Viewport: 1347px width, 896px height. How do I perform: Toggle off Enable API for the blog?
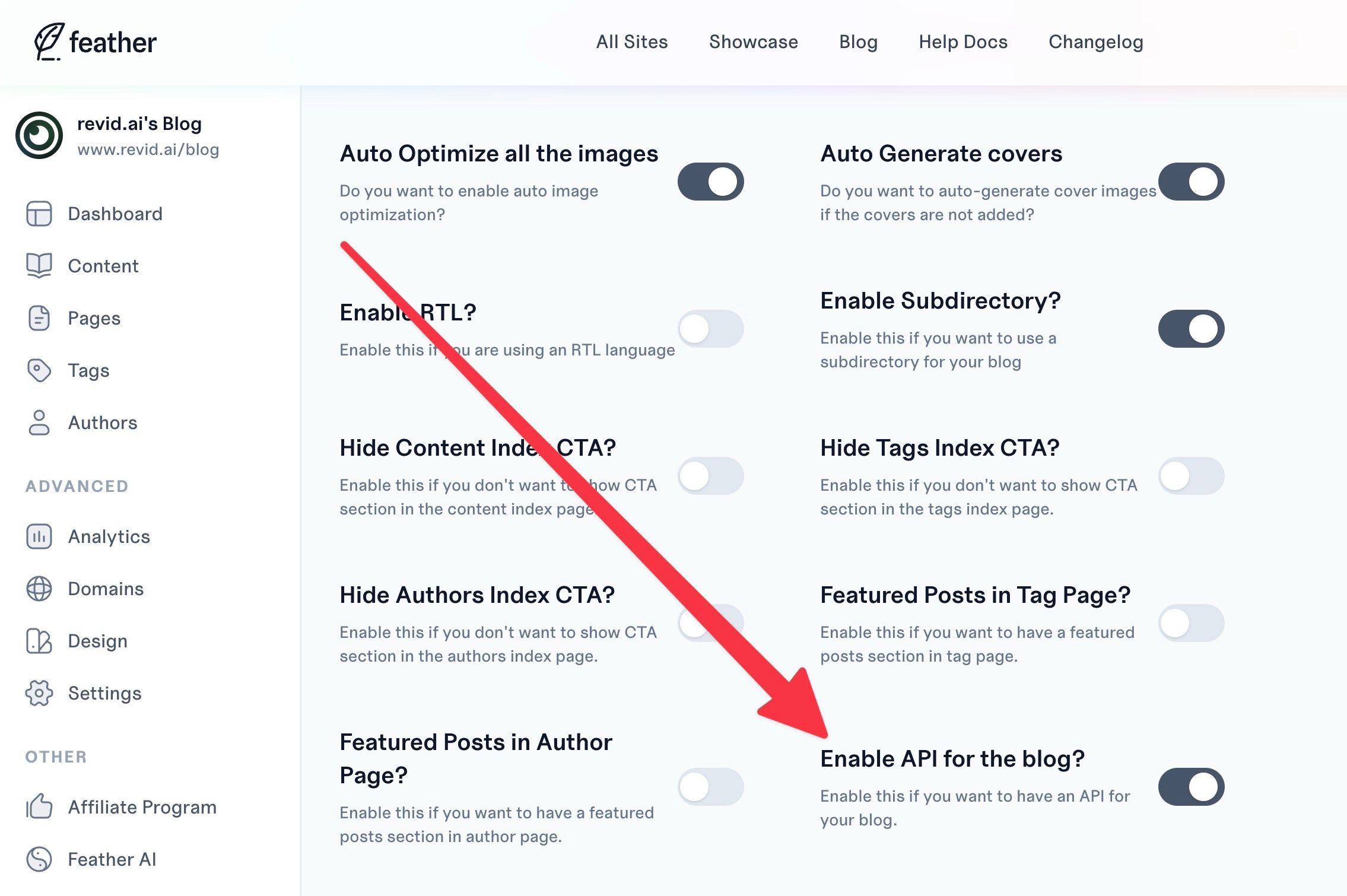point(1191,787)
